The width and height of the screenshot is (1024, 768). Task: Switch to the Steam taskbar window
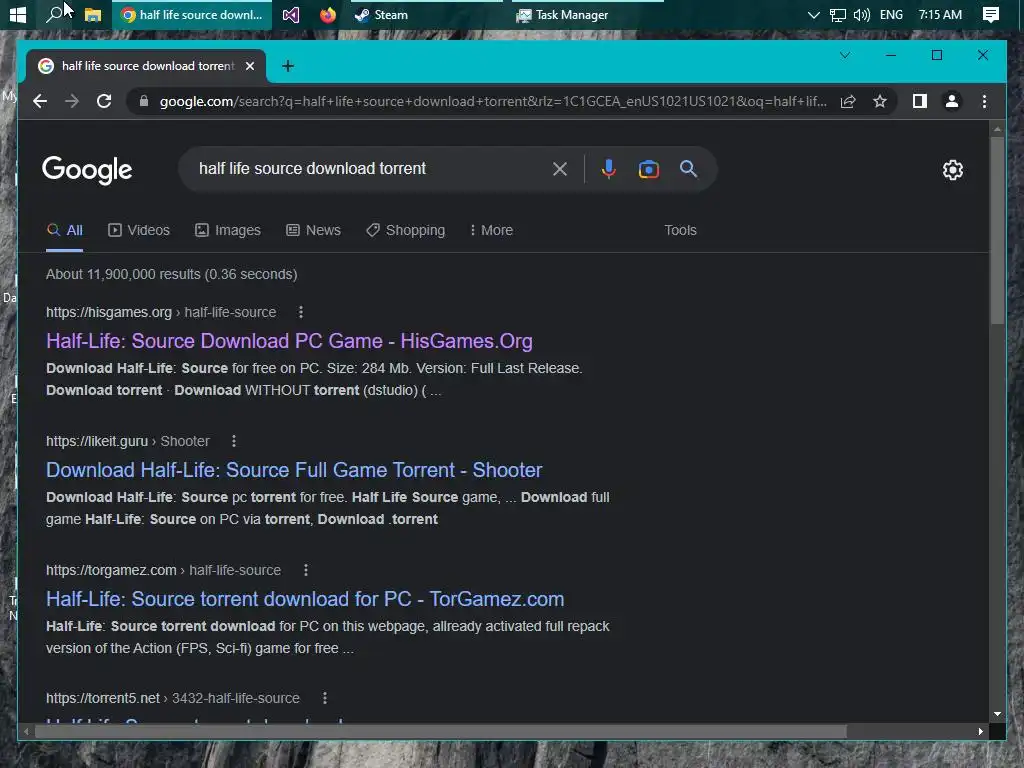point(381,14)
